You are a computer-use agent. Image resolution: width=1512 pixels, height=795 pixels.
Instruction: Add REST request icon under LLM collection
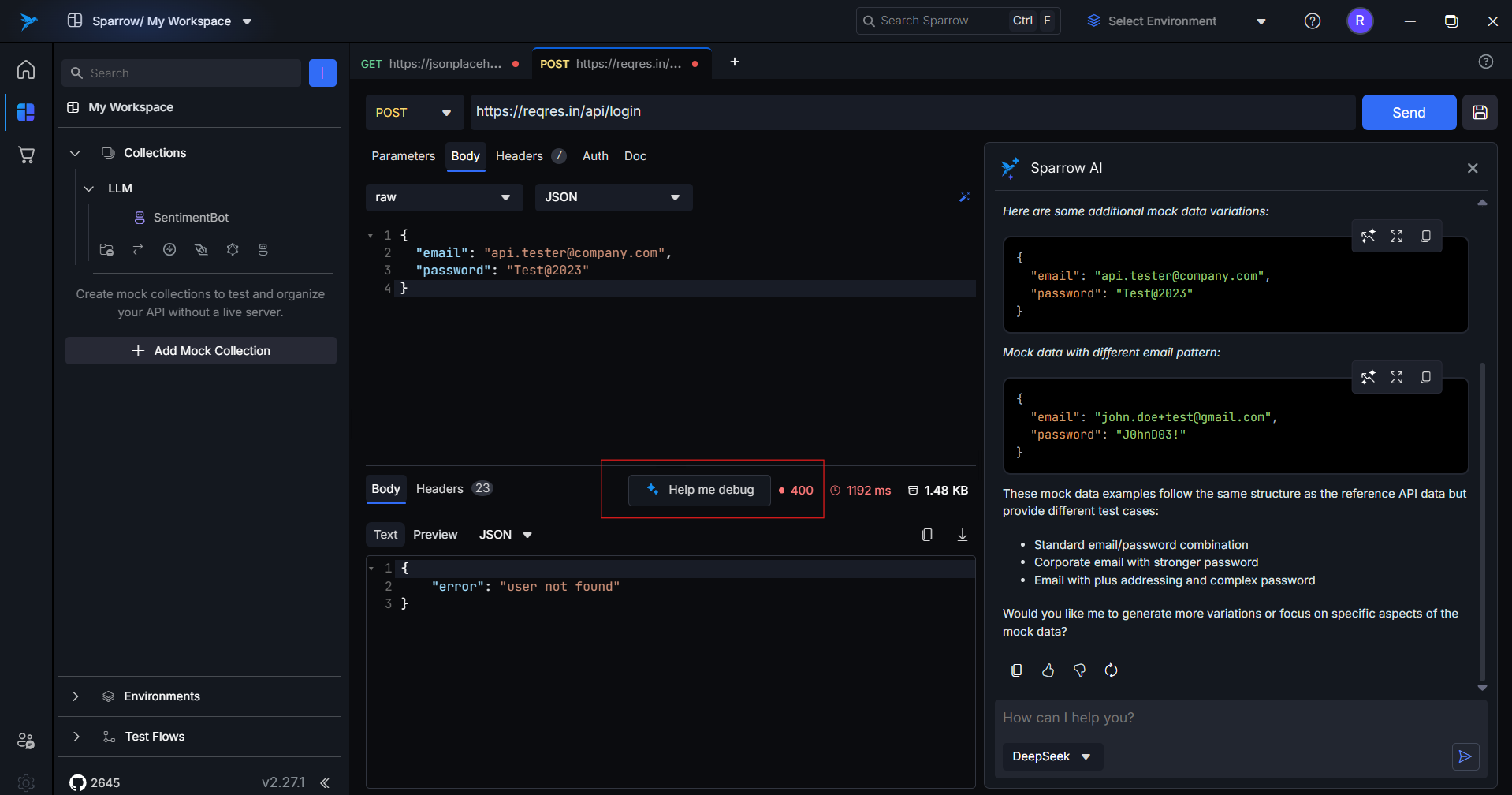click(138, 249)
